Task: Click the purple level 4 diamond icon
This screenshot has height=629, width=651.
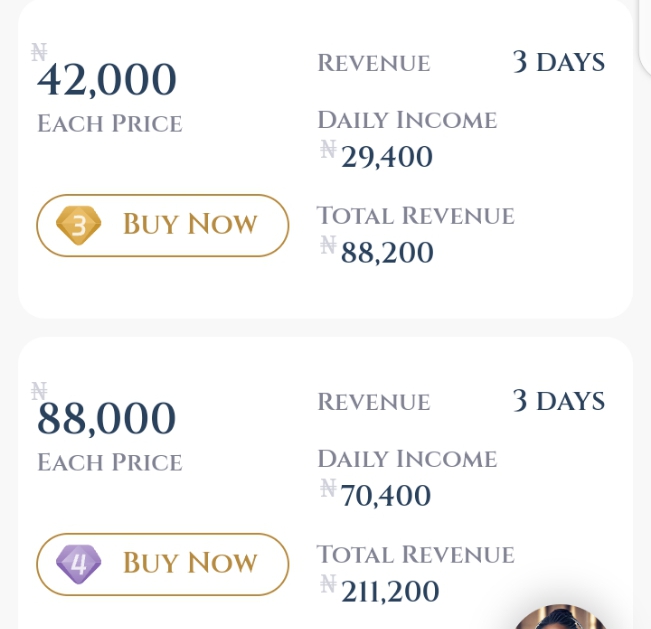Action: click(78, 564)
